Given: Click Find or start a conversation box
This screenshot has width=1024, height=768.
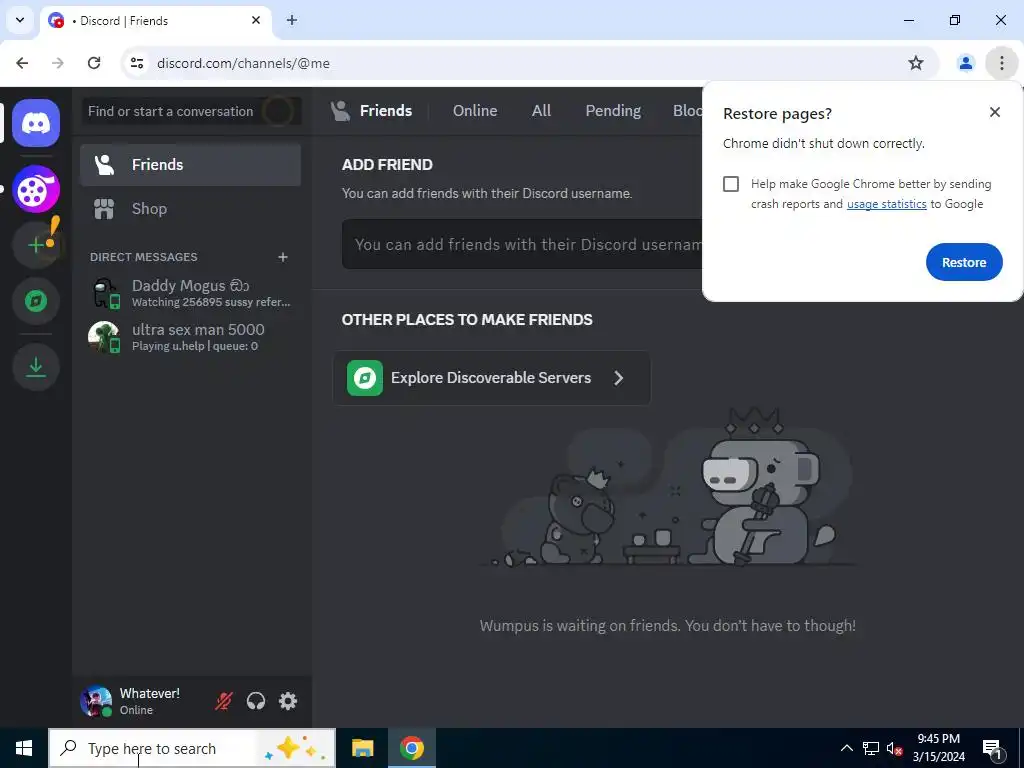Looking at the screenshot, I should 191,111.
